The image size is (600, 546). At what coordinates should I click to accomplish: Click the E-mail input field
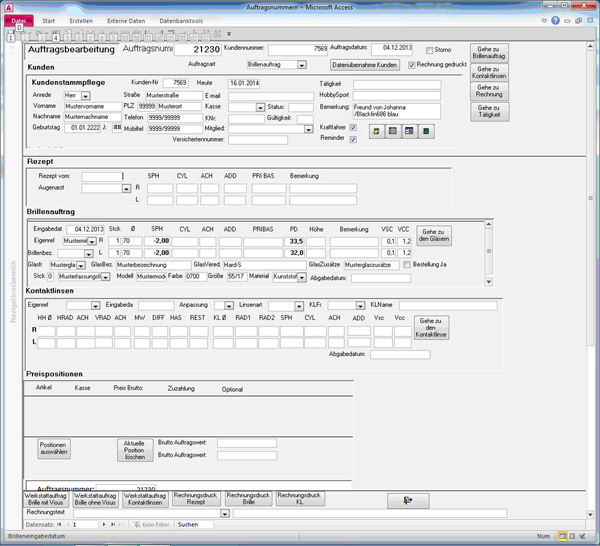click(x=271, y=96)
